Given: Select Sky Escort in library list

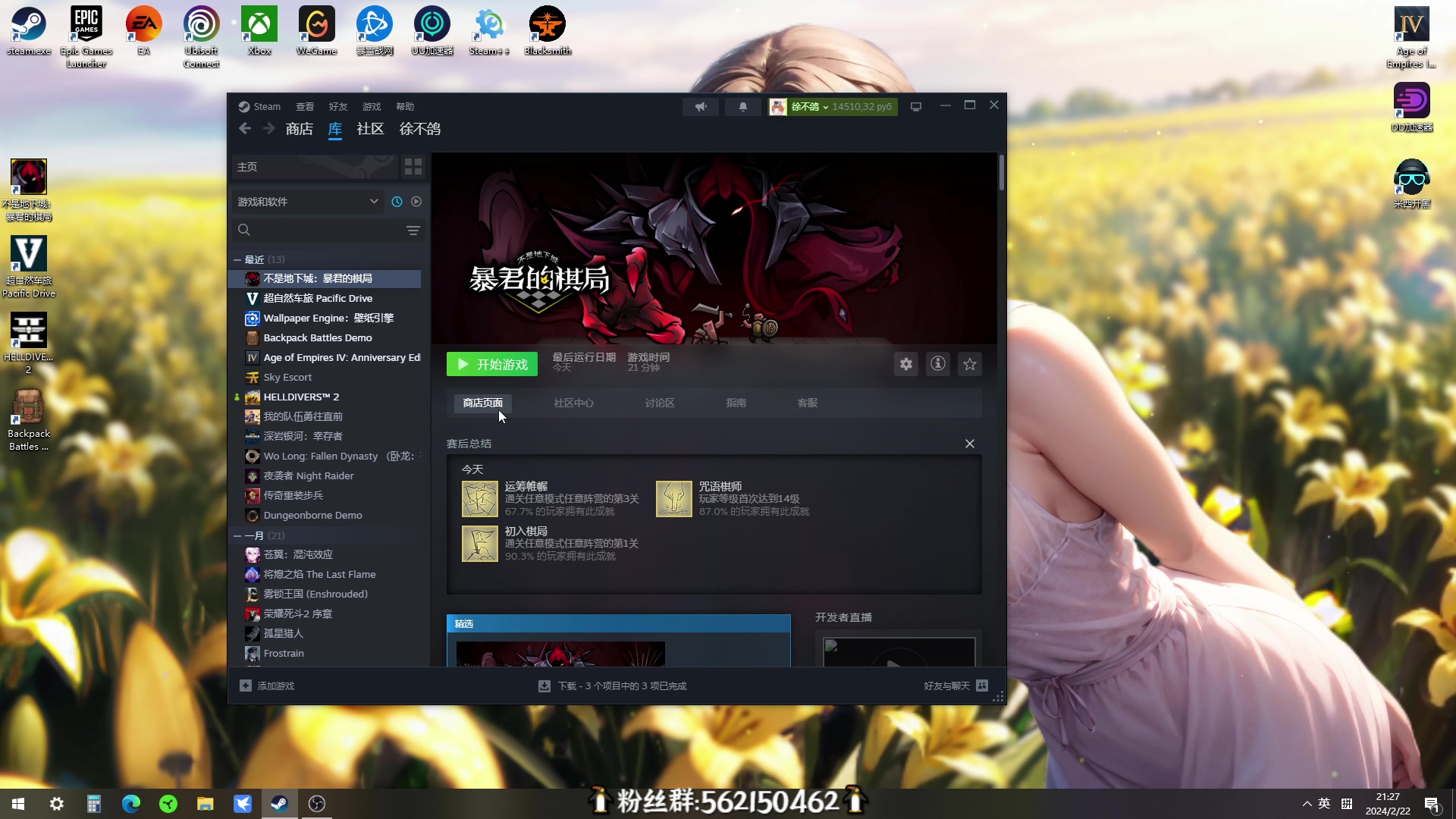Looking at the screenshot, I should [326, 378].
